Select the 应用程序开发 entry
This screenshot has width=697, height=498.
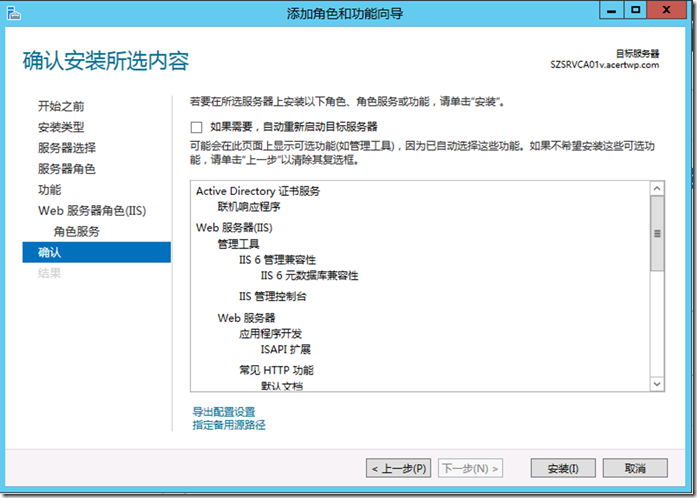tap(270, 333)
